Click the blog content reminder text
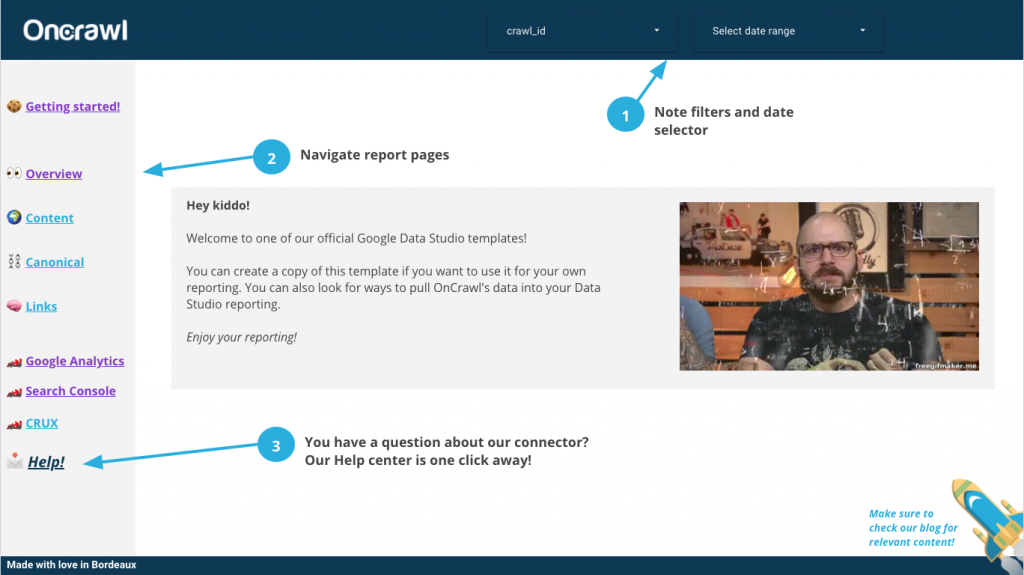1024x575 pixels. tap(913, 528)
